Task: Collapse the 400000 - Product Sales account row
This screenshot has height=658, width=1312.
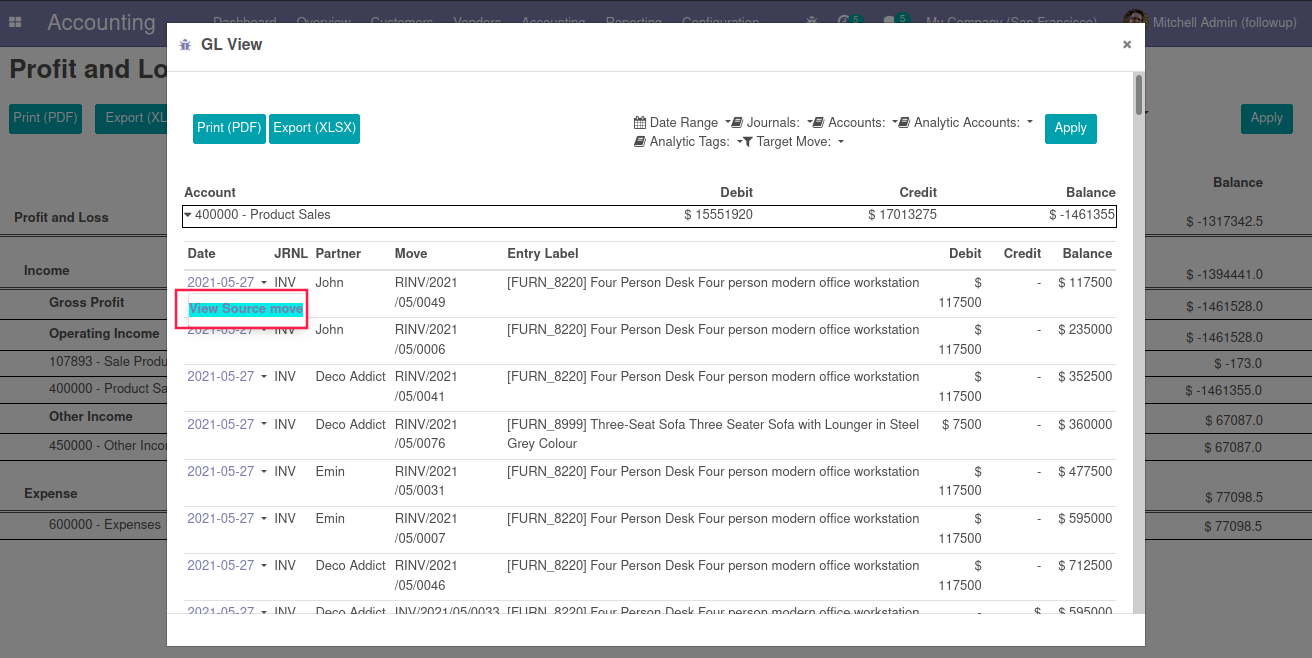Action: (x=188, y=215)
